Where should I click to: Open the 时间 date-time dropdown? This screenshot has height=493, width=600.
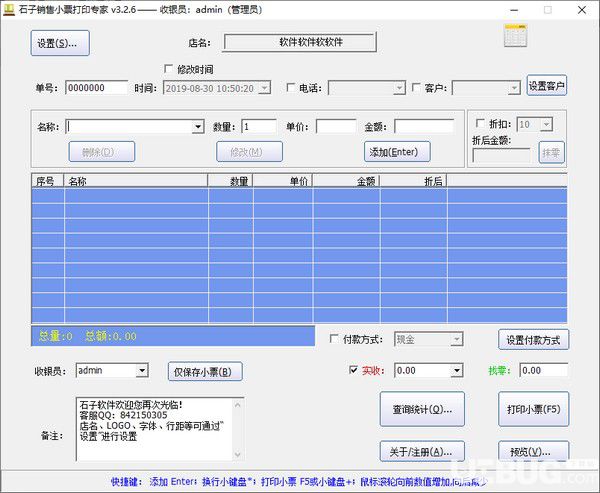click(264, 88)
